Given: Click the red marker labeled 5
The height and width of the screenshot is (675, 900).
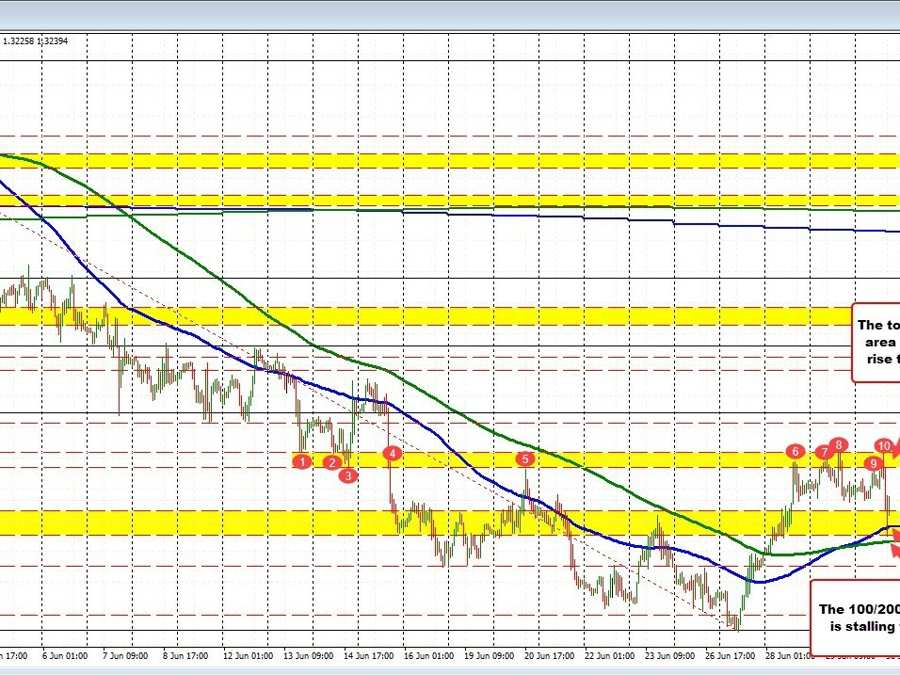Looking at the screenshot, I should (525, 458).
